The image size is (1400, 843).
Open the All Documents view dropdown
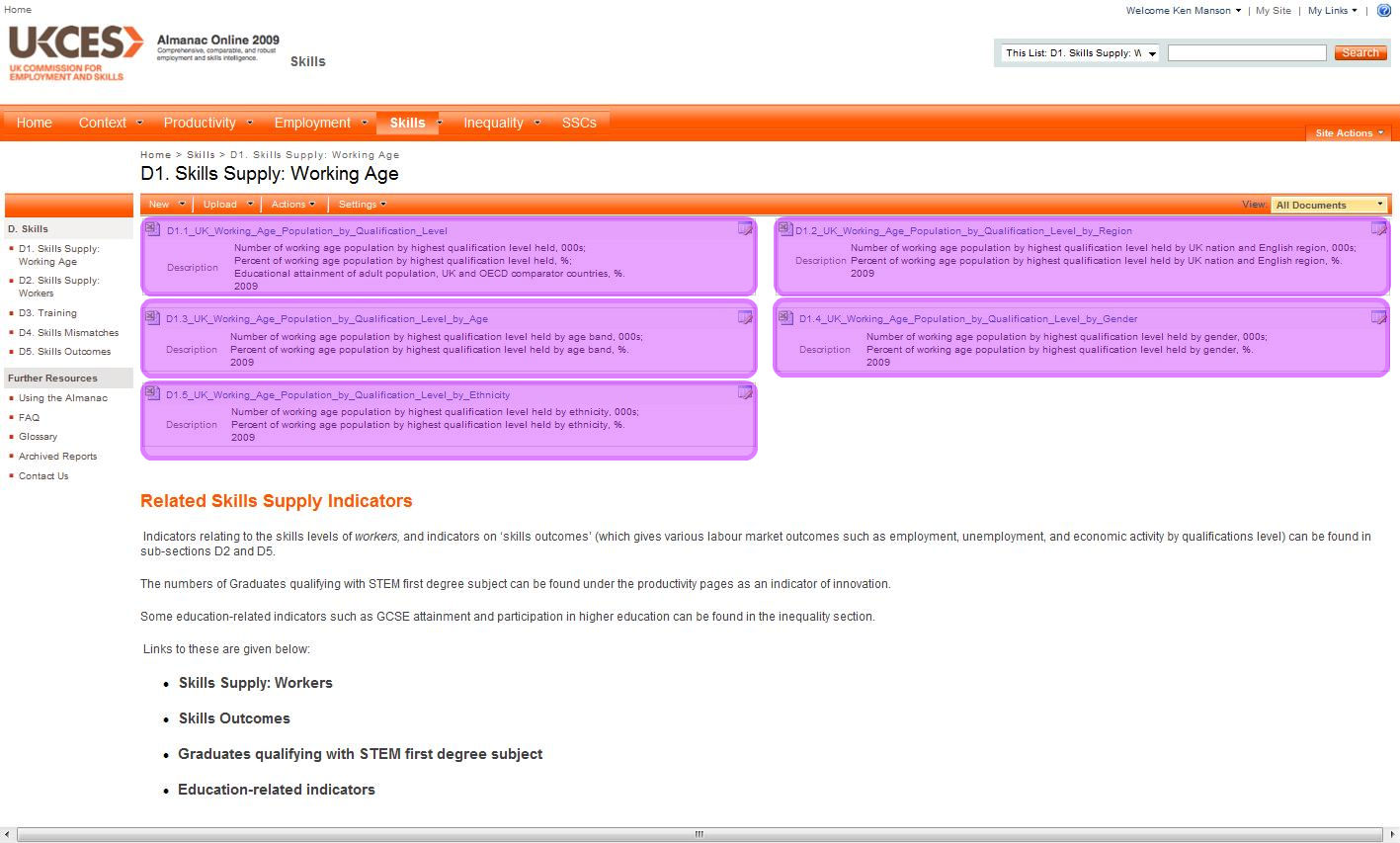click(x=1329, y=205)
